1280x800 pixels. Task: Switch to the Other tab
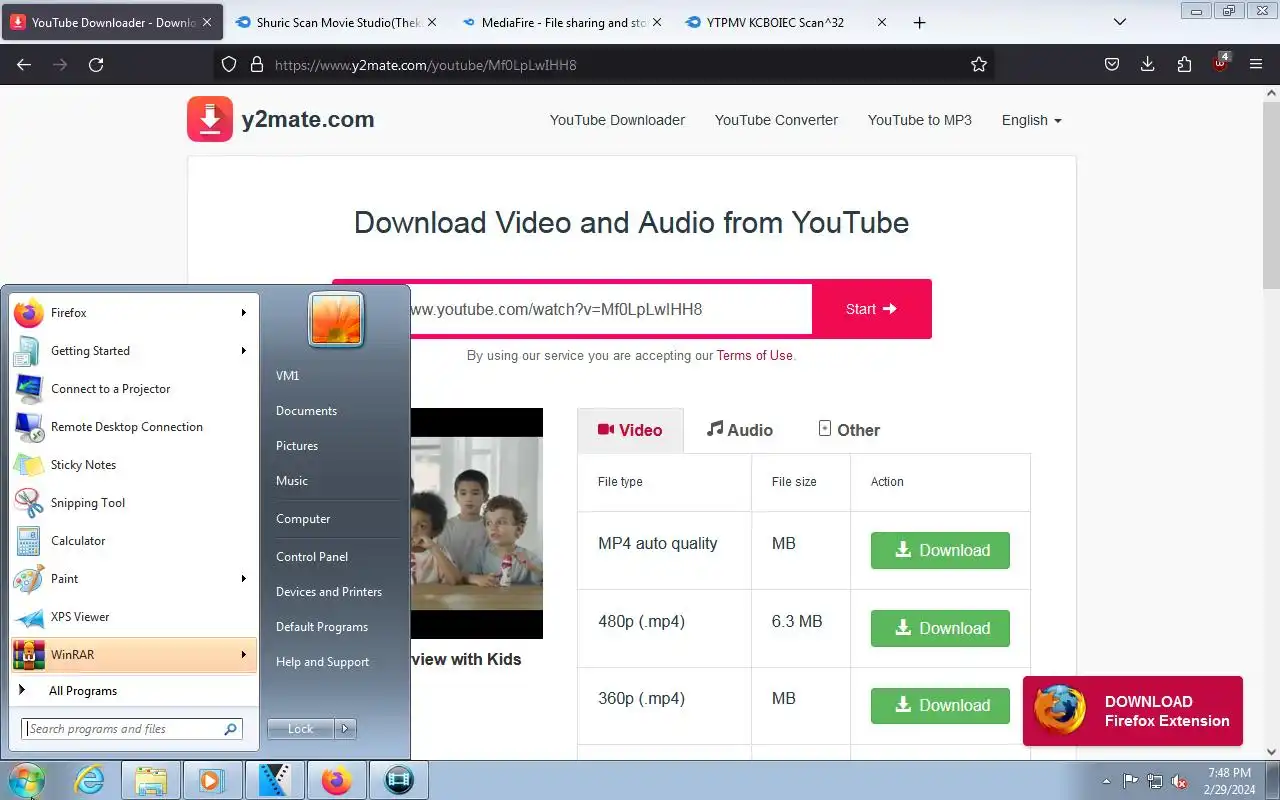[849, 430]
